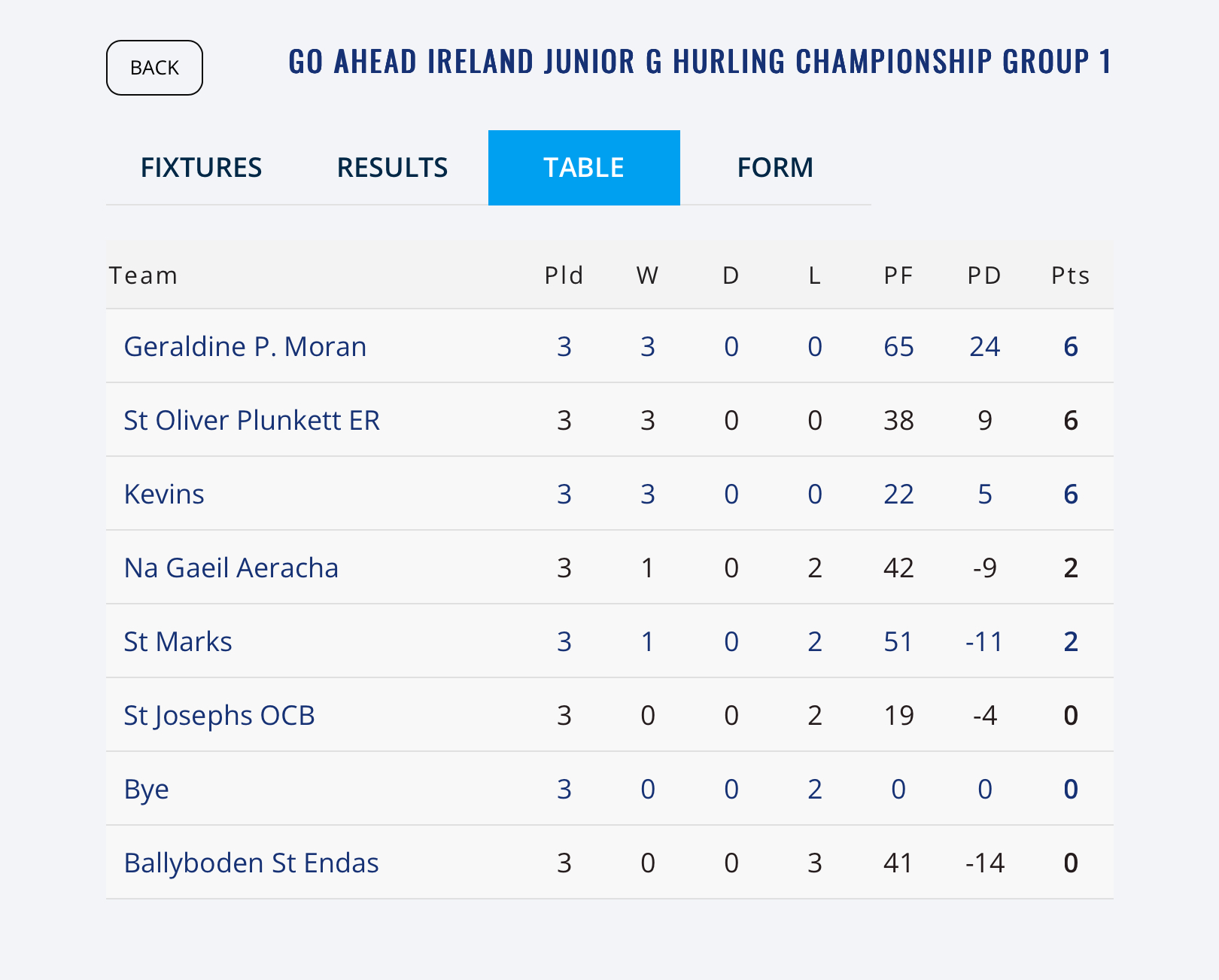View Na Gaeil Aeracha team page

point(231,568)
